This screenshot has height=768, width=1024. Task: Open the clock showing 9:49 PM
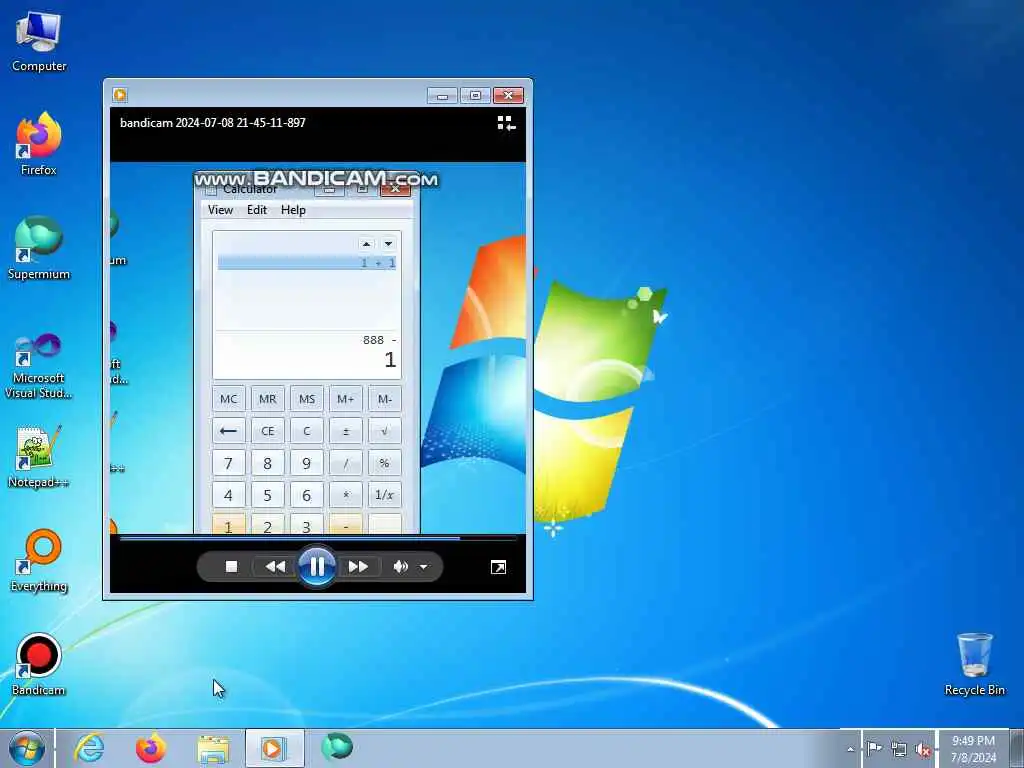pyautogui.click(x=973, y=748)
